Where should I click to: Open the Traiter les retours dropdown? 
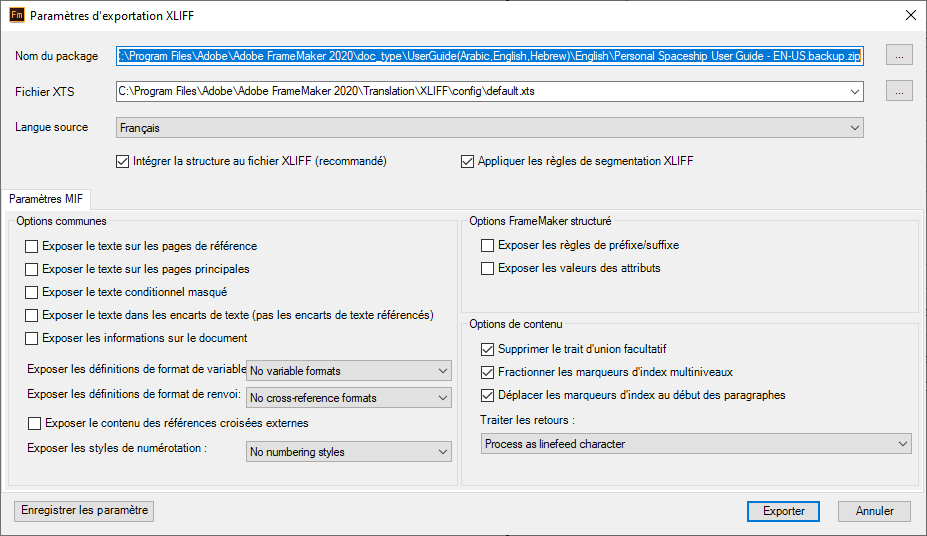click(x=695, y=443)
